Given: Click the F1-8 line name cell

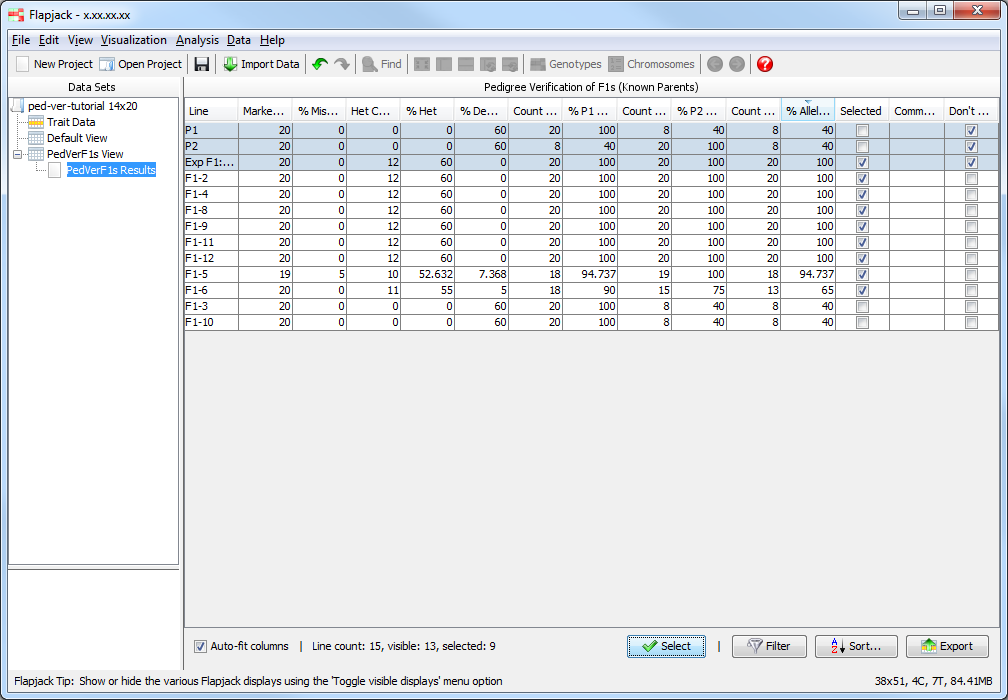Looking at the screenshot, I should (211, 211).
